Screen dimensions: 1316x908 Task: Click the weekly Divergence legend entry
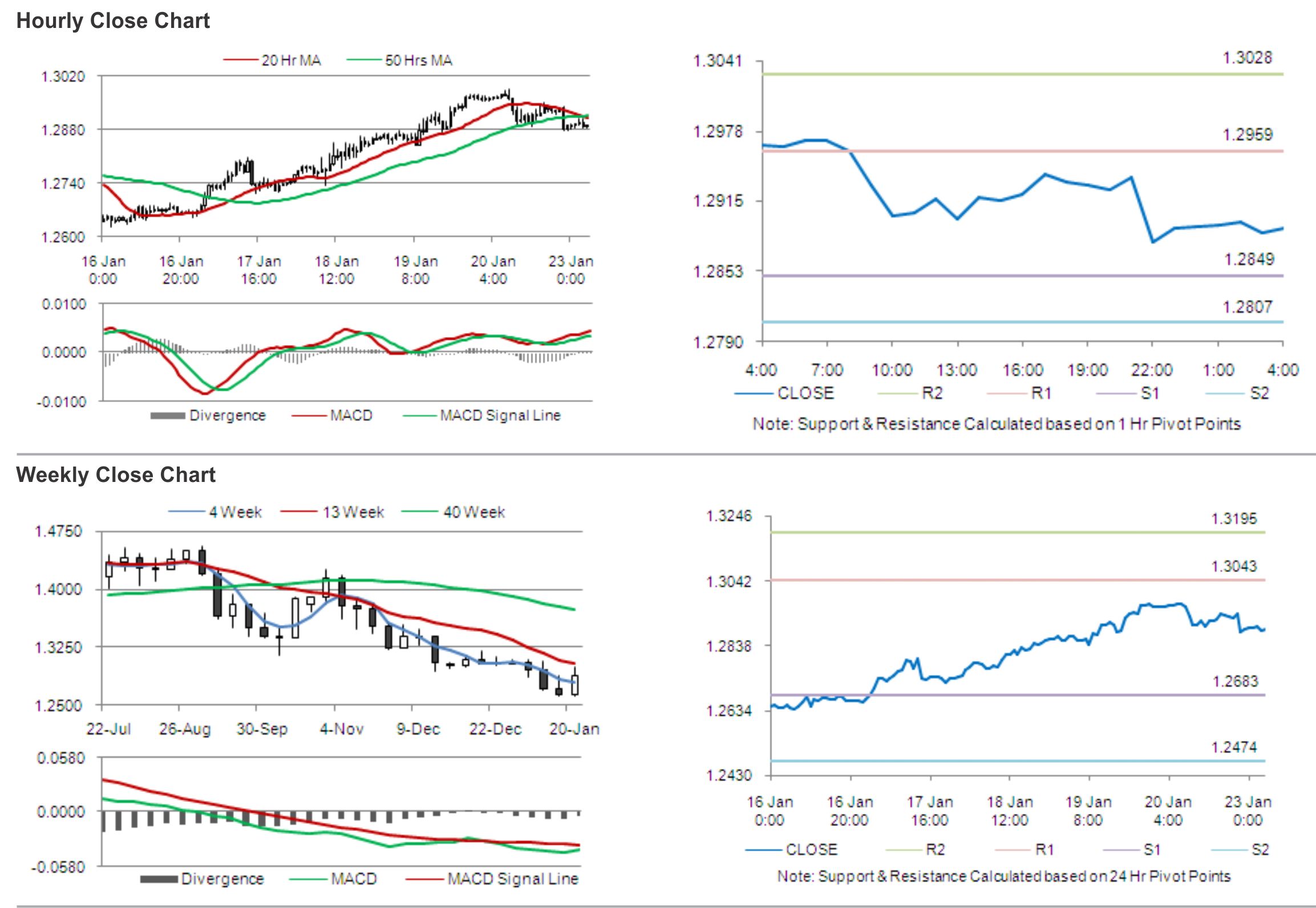(203, 879)
